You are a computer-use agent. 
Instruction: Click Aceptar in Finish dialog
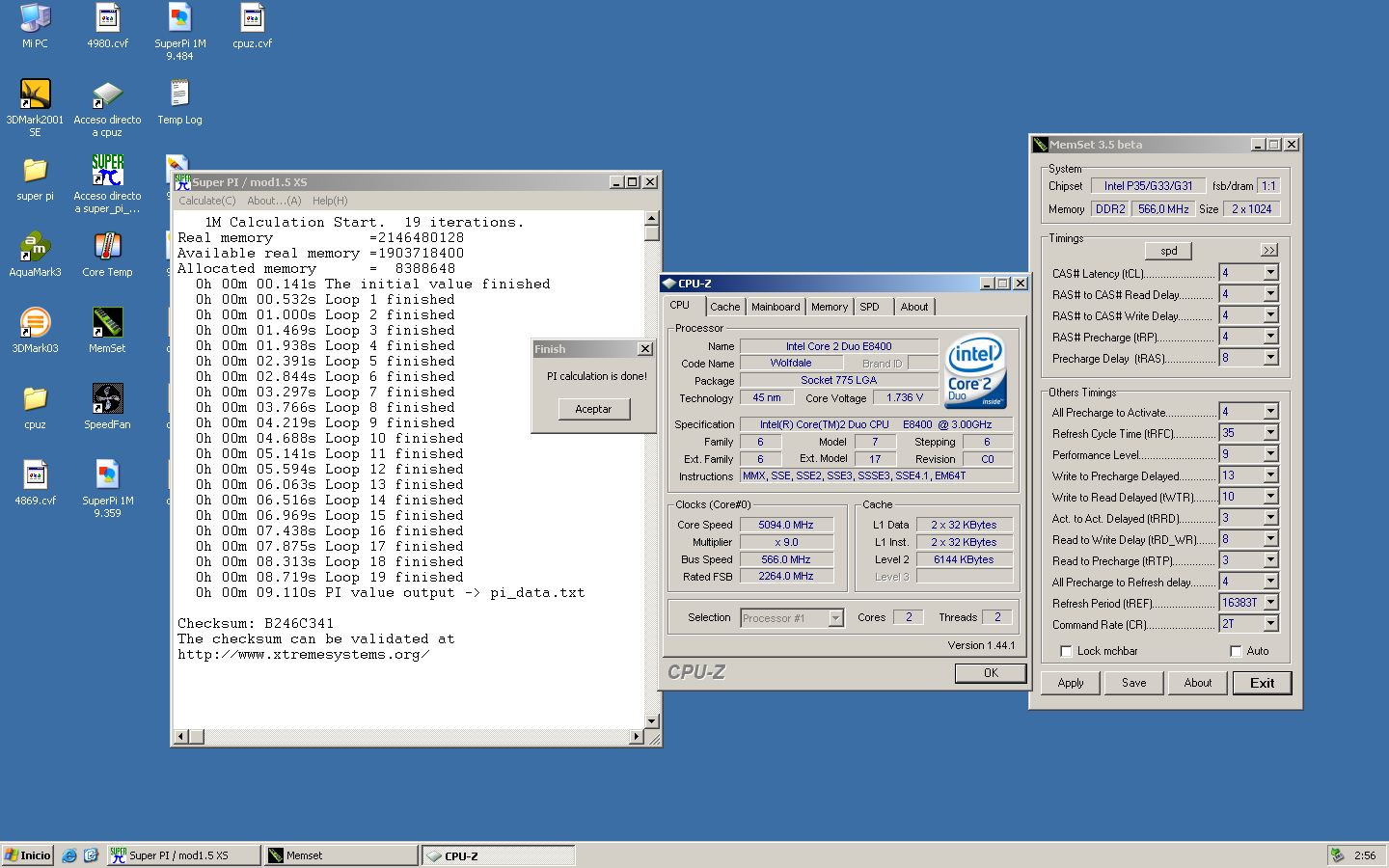point(594,409)
